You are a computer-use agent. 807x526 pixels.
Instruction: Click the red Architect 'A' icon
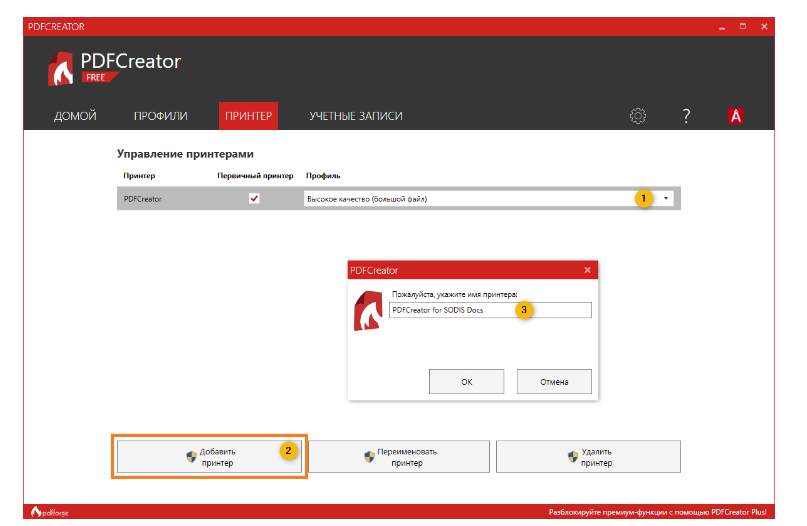pyautogui.click(x=735, y=116)
